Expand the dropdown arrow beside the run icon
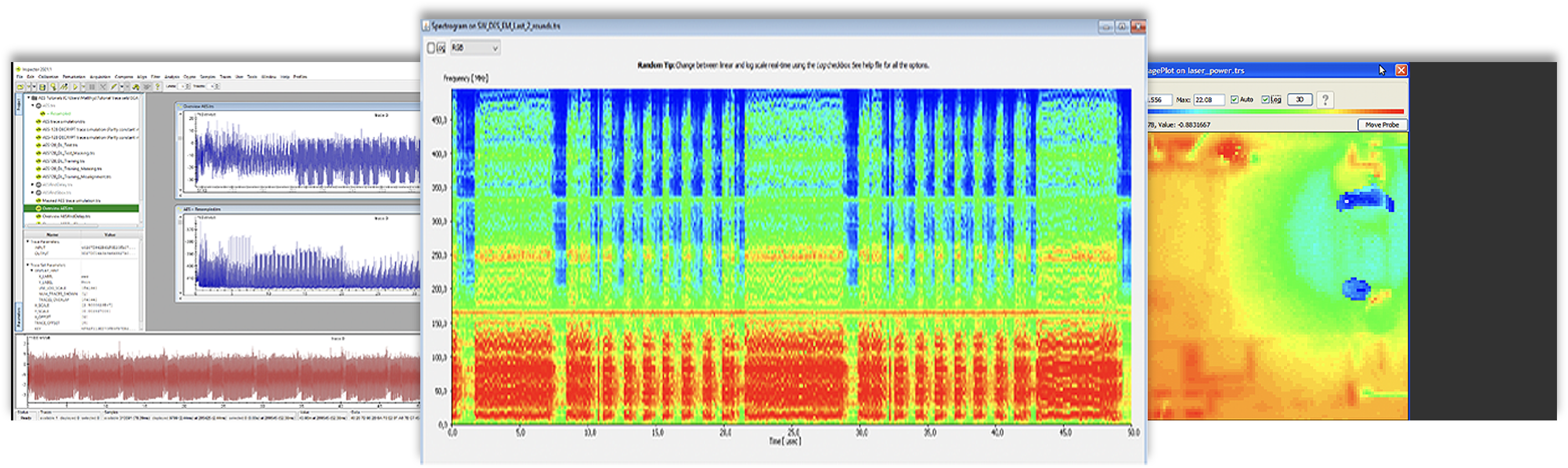1568x468 pixels. tap(84, 87)
